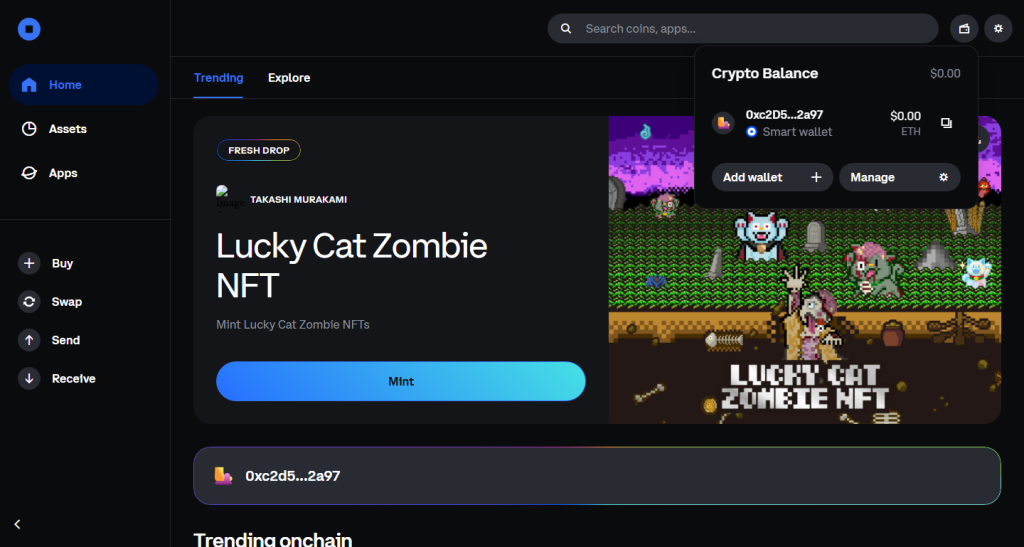
Task: Switch to the Explore tab
Action: (x=289, y=78)
